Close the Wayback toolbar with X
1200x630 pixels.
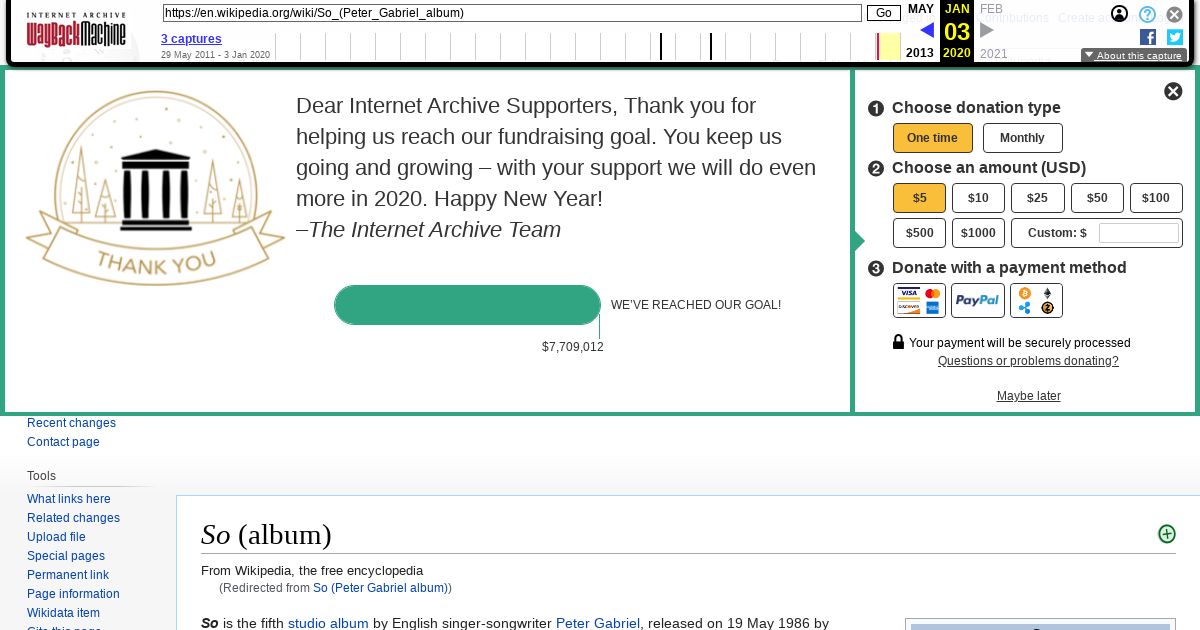(x=1175, y=14)
